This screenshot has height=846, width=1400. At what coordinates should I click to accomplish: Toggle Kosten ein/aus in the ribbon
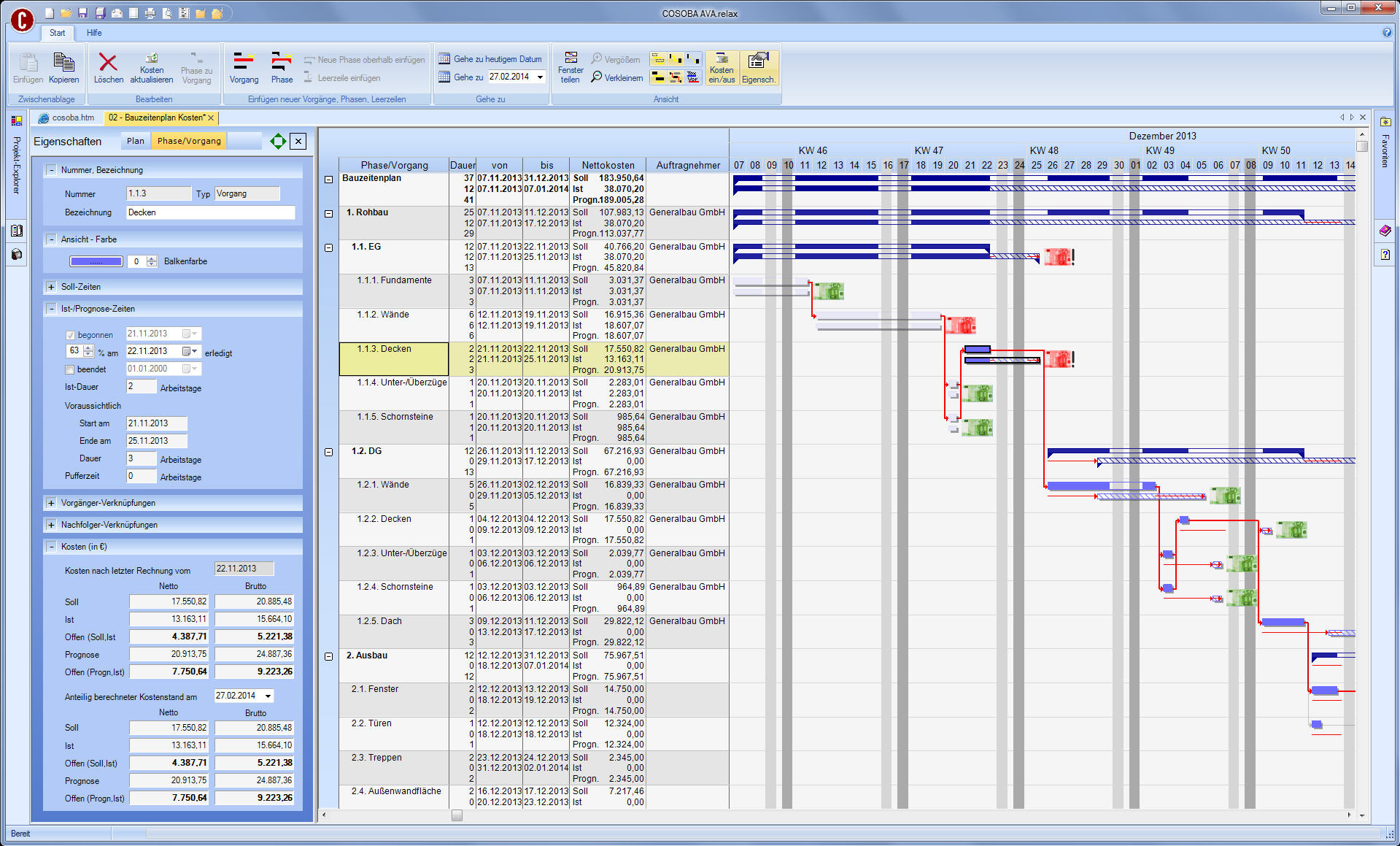point(722,67)
